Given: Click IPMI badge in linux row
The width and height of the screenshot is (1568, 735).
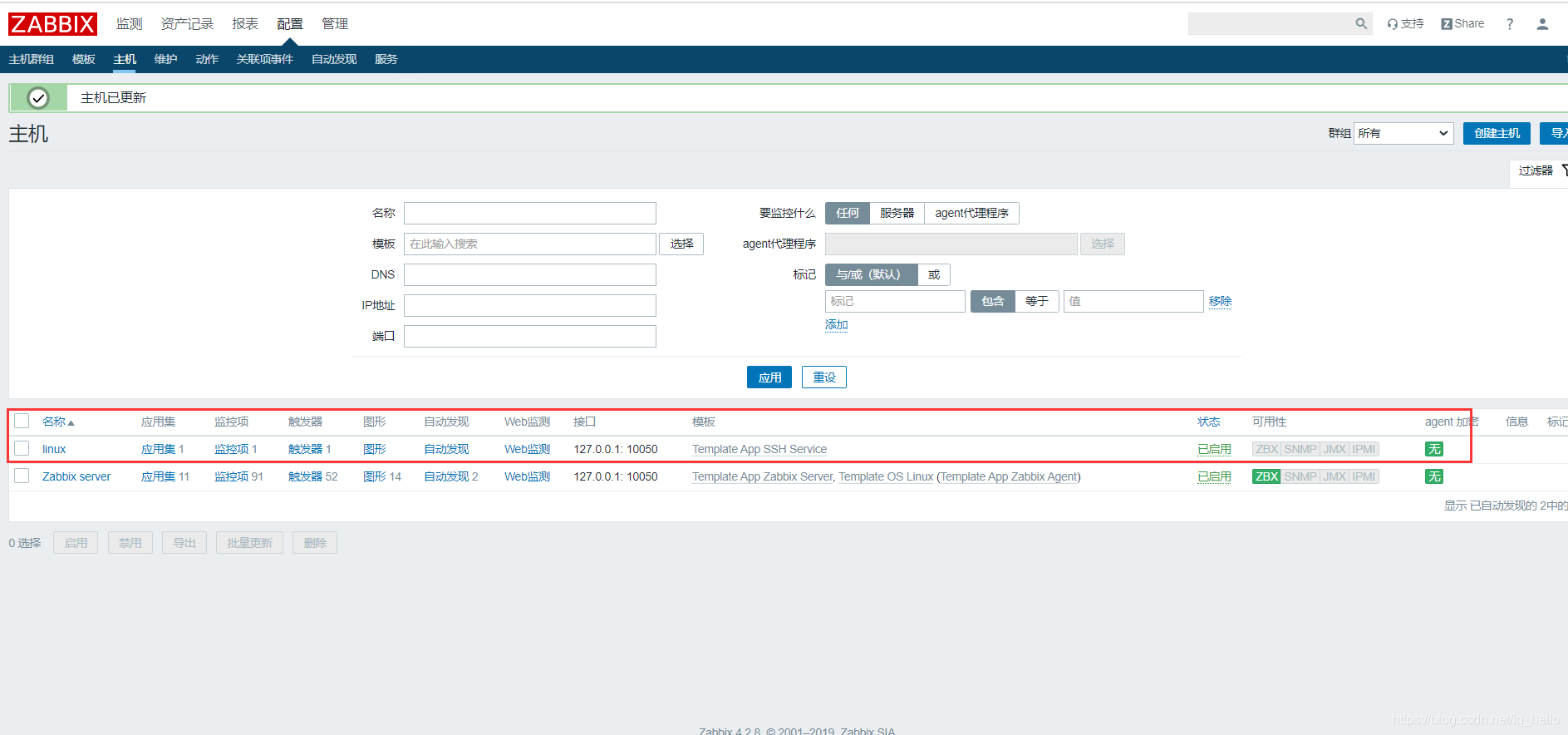Looking at the screenshot, I should coord(1364,449).
